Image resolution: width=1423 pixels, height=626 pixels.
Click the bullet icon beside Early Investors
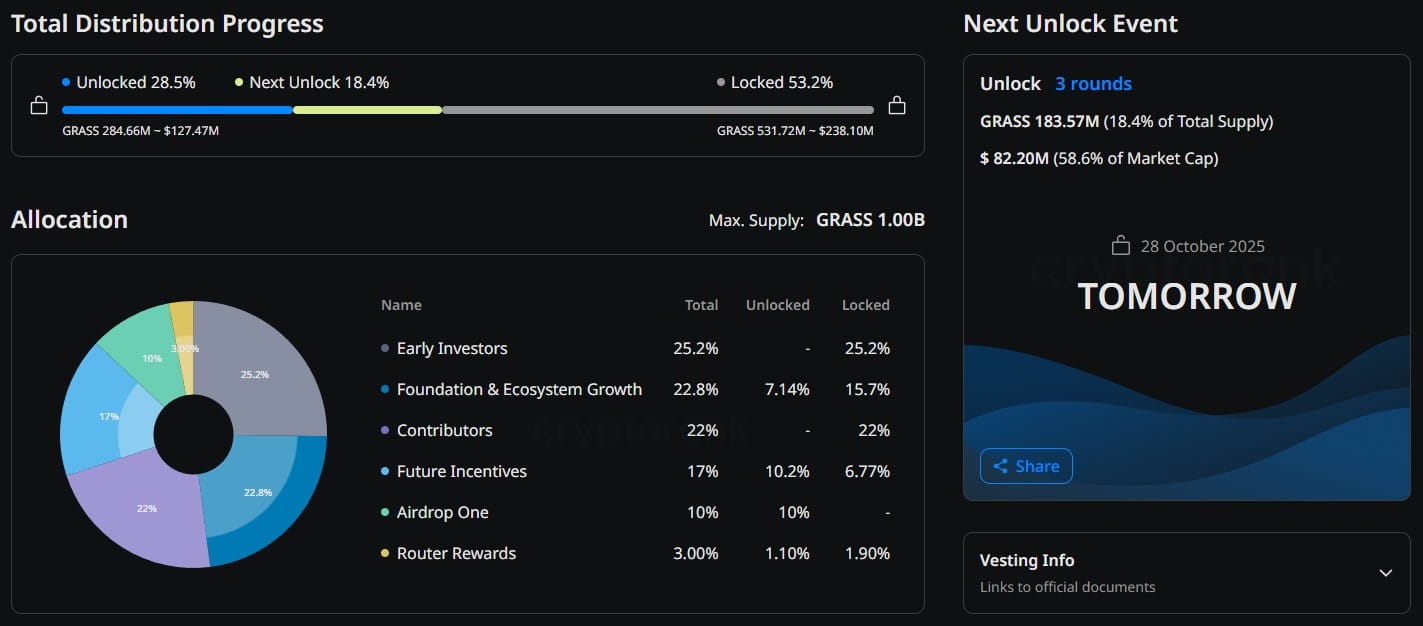(x=384, y=348)
